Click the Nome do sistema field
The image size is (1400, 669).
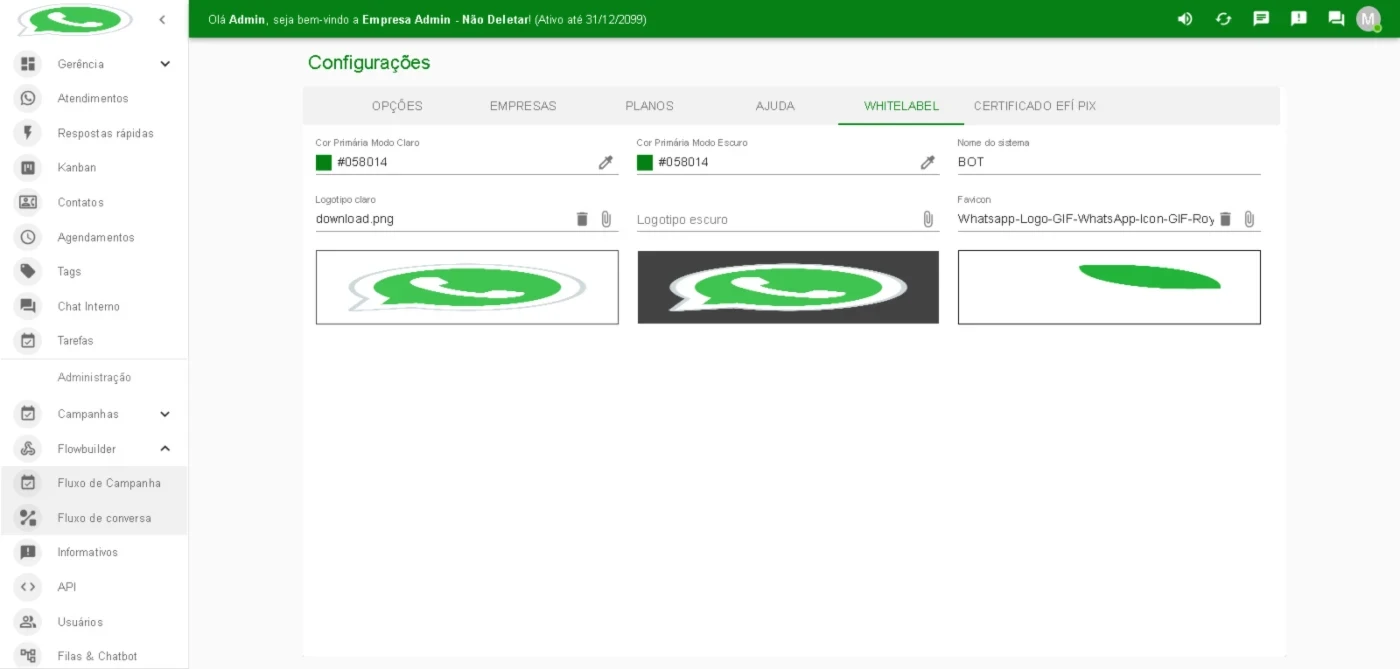tap(1109, 162)
